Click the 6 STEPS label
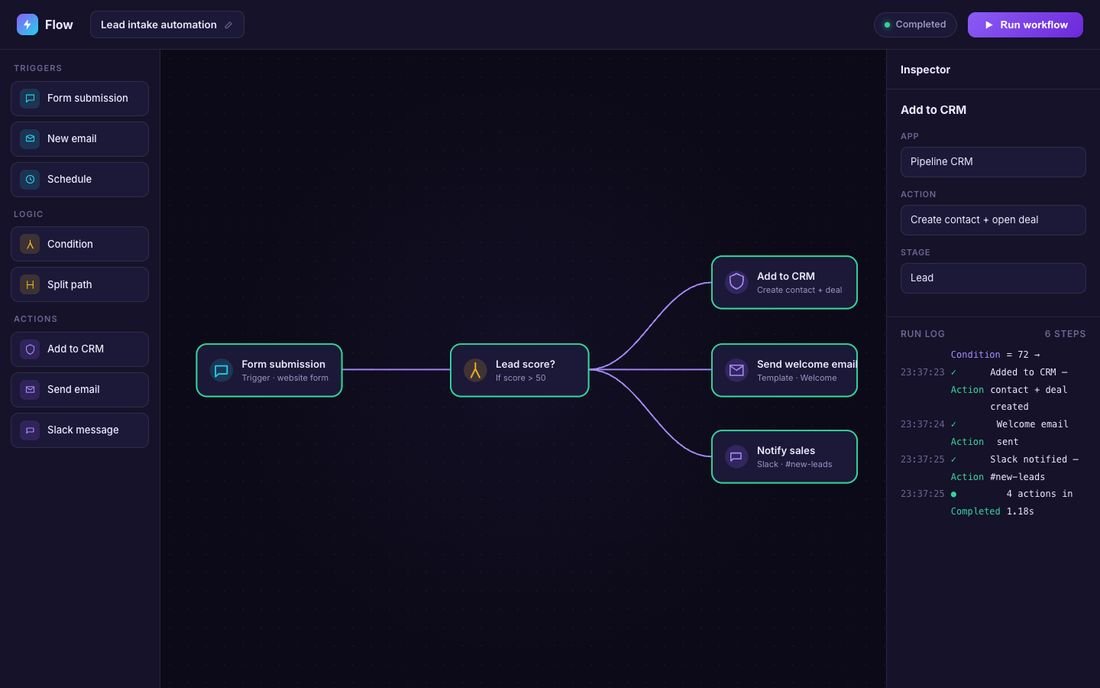The width and height of the screenshot is (1100, 688). point(1065,334)
